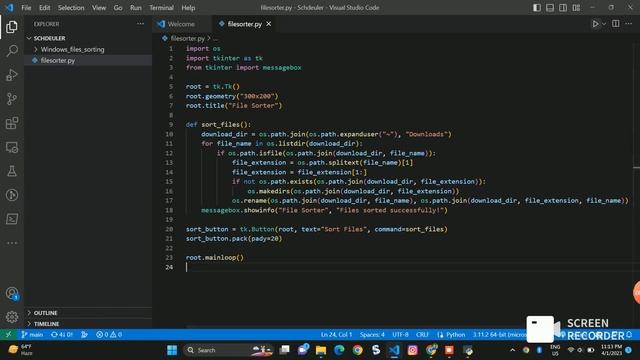Open the Windows Start menu
The height and width of the screenshot is (360, 640).
click(172, 350)
